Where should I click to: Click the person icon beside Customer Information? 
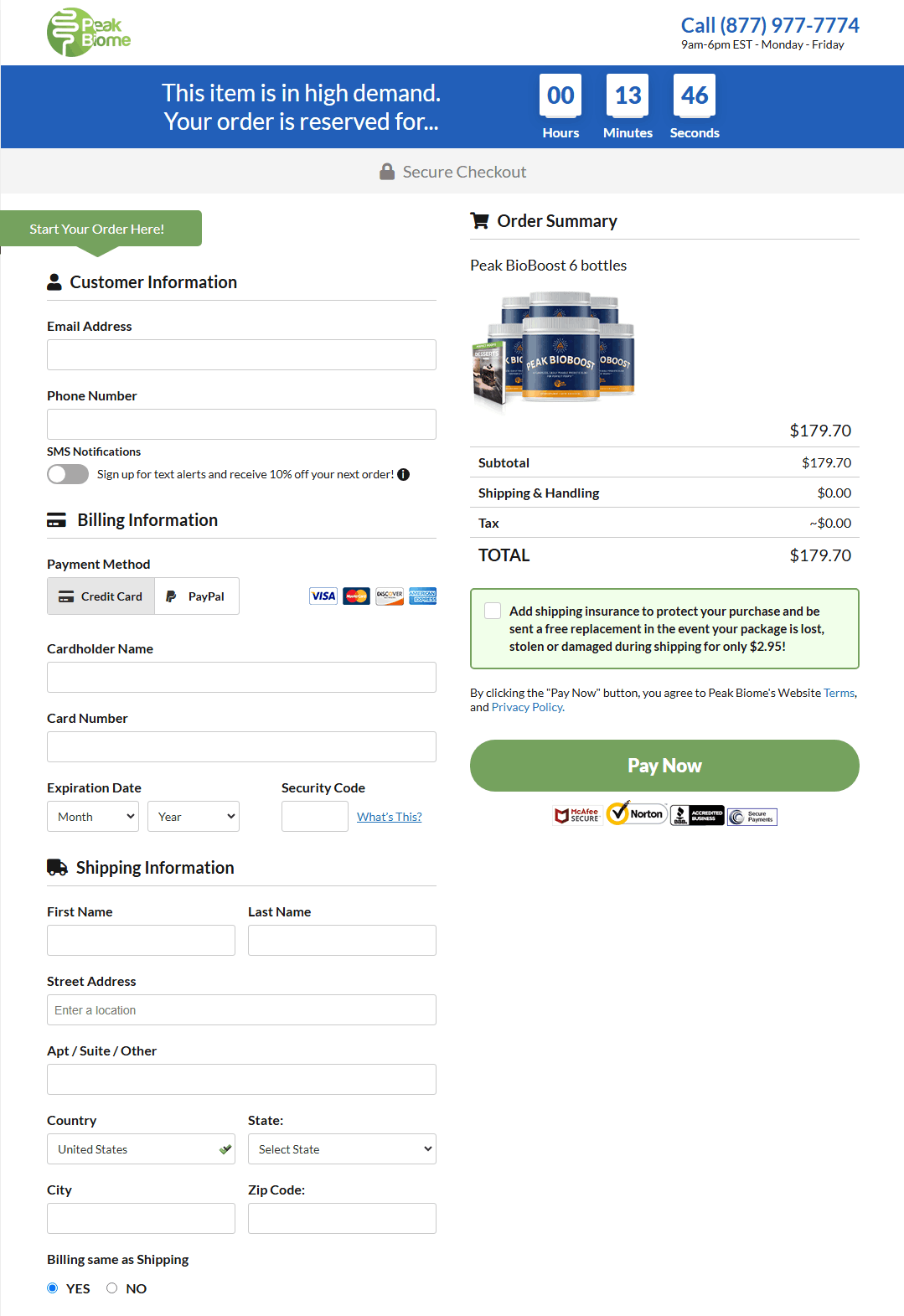54,281
